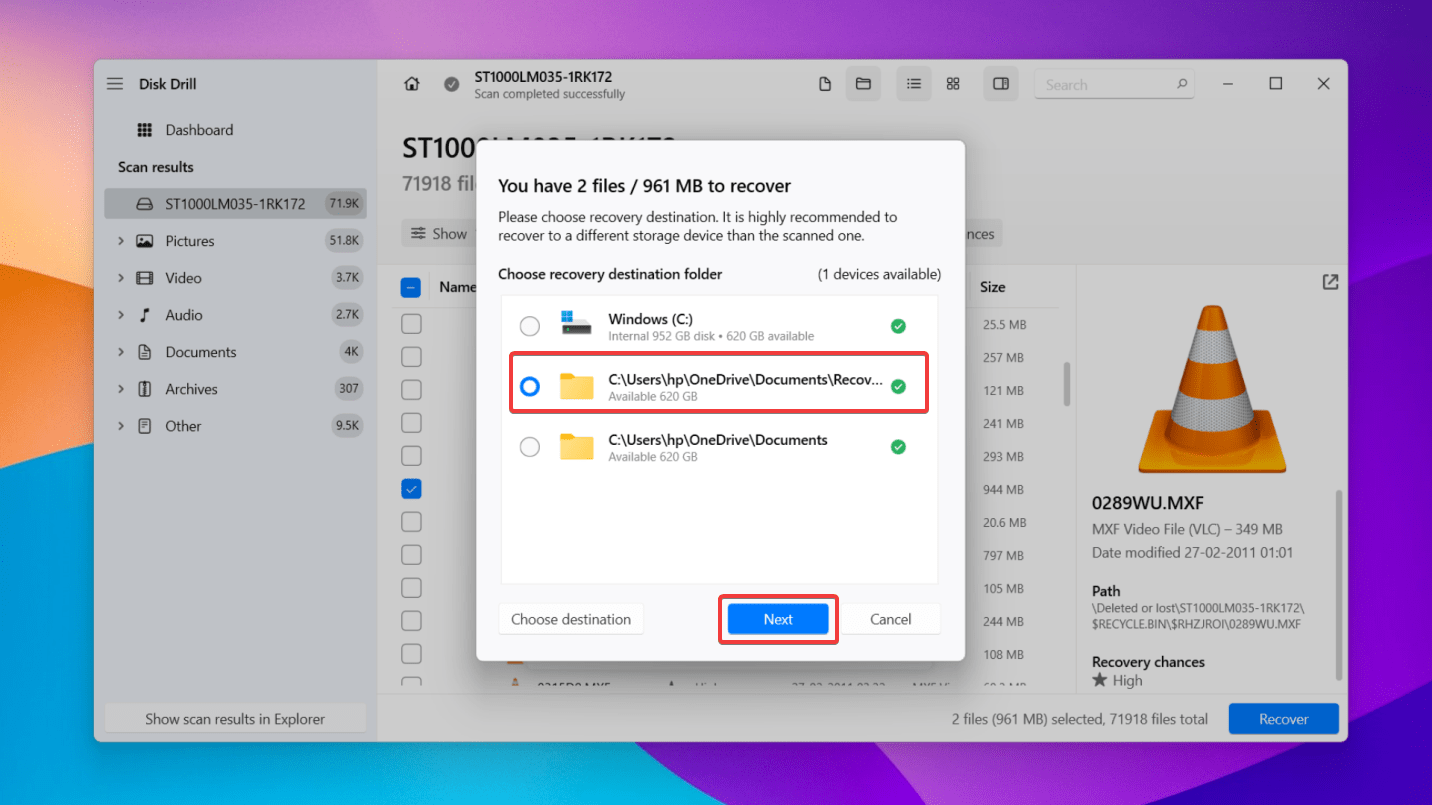Toggle the select-all checkbox next to Name
This screenshot has height=805, width=1432.
[x=411, y=287]
